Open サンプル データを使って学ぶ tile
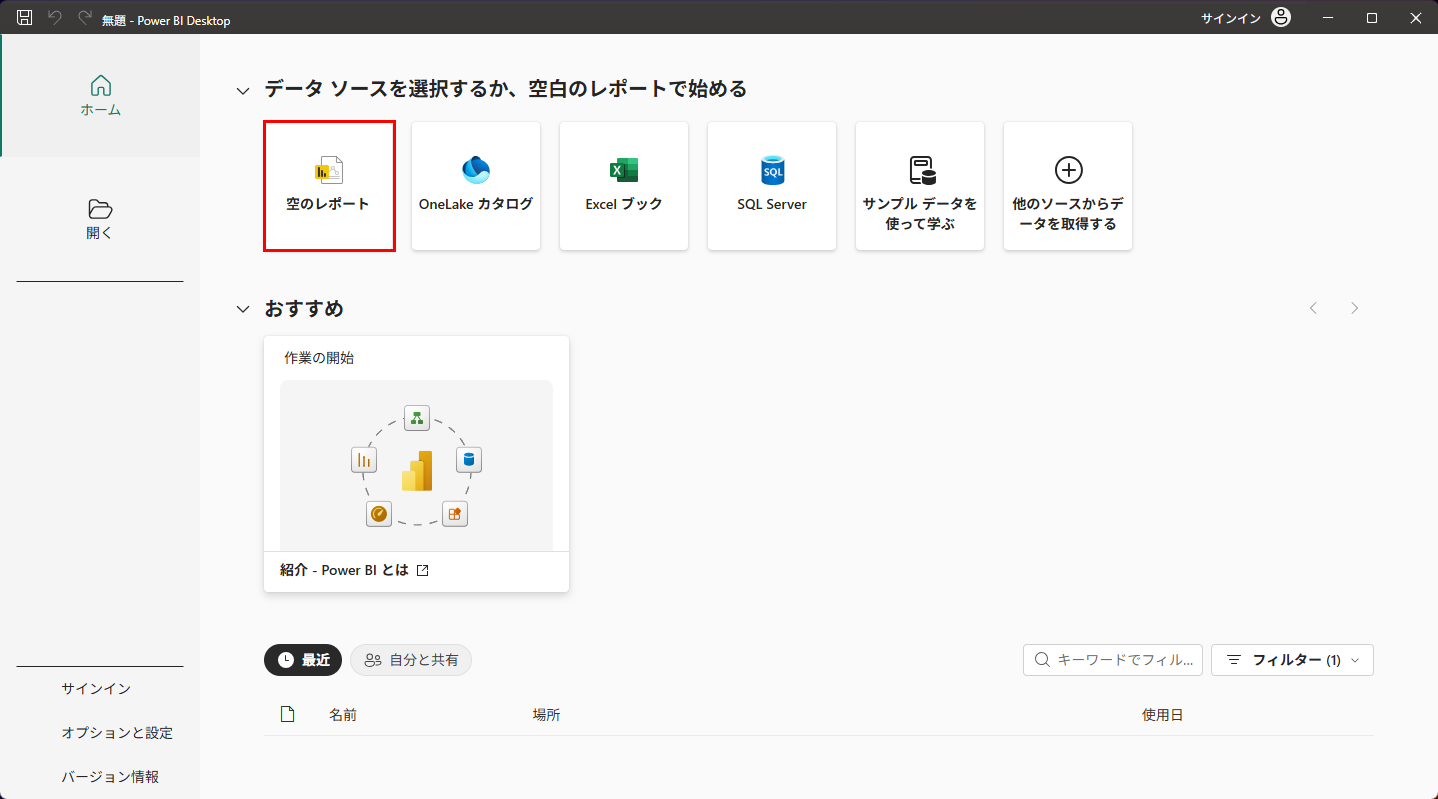The height and width of the screenshot is (799, 1438). (x=920, y=186)
